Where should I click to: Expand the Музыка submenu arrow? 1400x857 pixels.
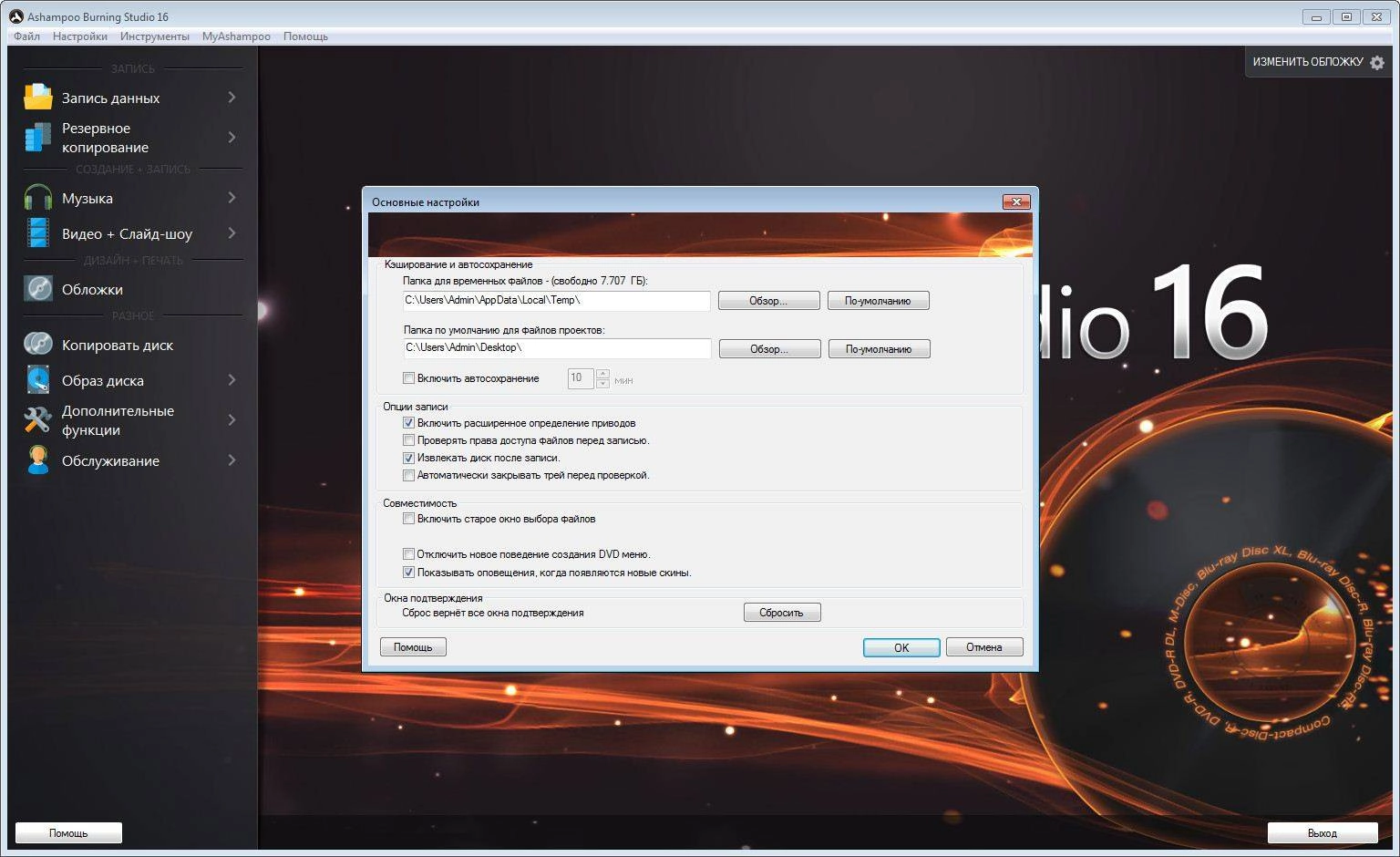pyautogui.click(x=232, y=198)
